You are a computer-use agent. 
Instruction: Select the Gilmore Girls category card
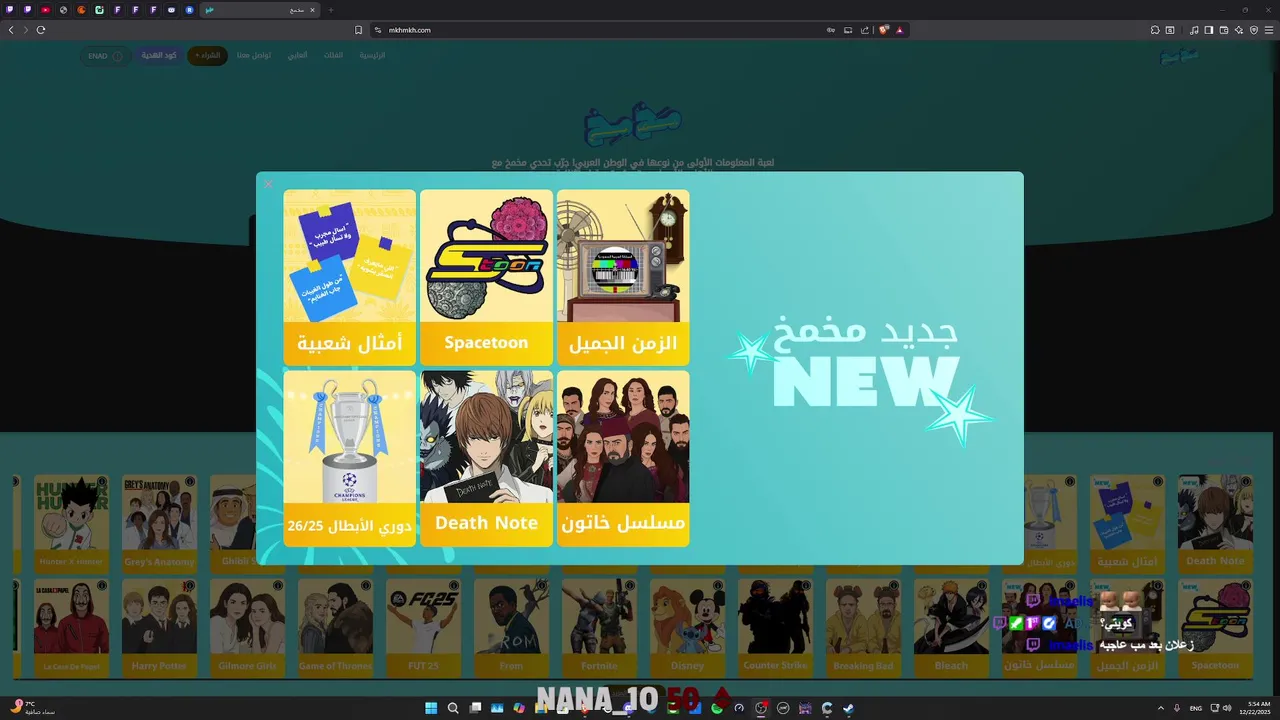(x=247, y=628)
